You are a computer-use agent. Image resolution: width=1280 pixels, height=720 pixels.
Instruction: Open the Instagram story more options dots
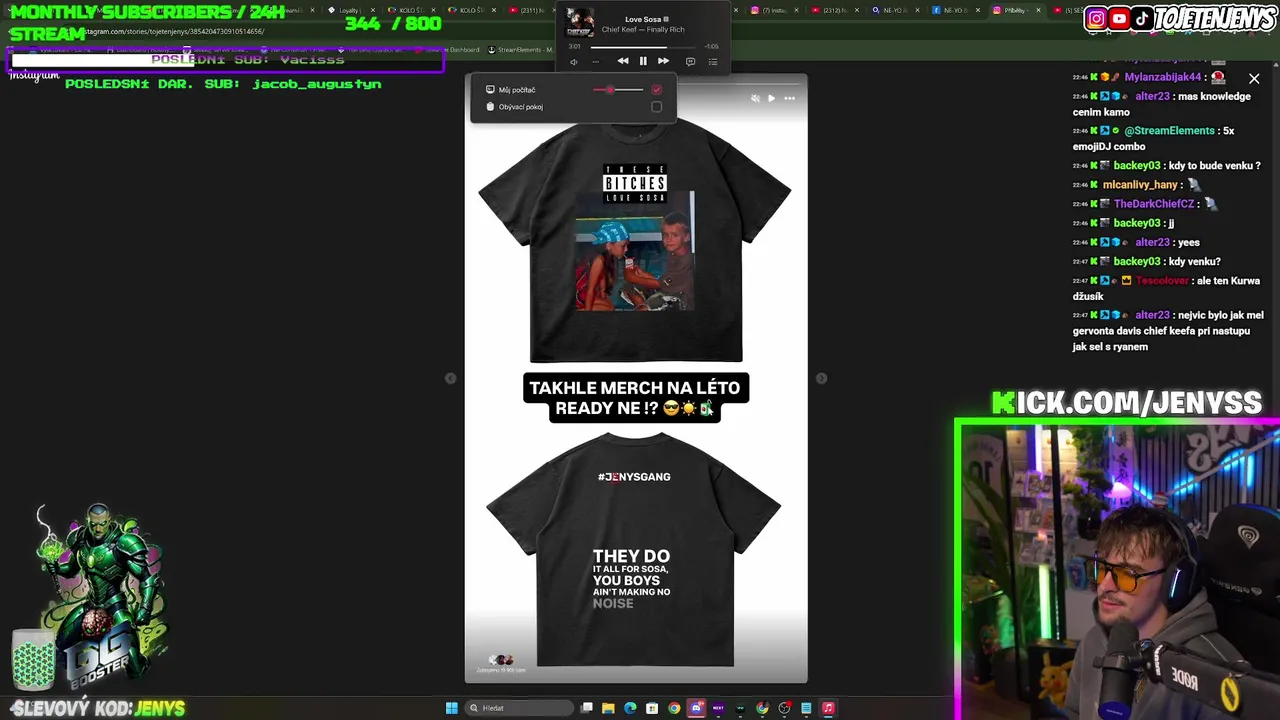pyautogui.click(x=789, y=98)
